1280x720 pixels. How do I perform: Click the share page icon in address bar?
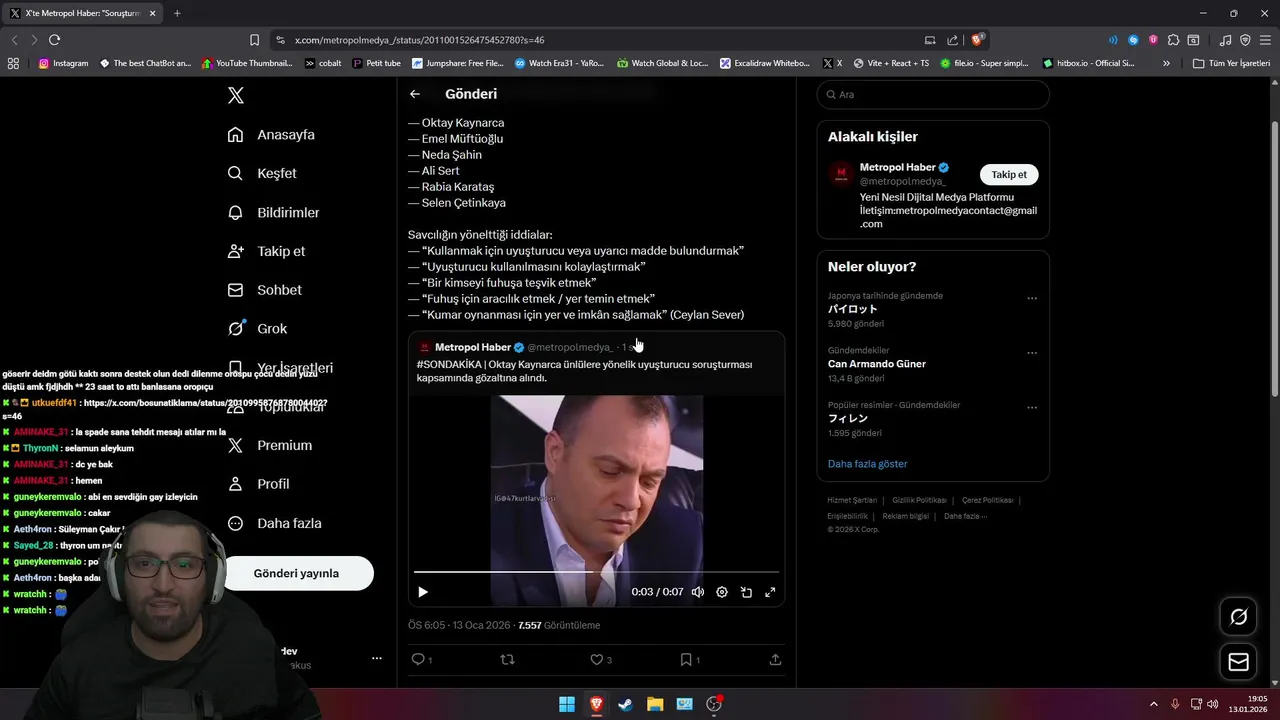click(x=951, y=40)
